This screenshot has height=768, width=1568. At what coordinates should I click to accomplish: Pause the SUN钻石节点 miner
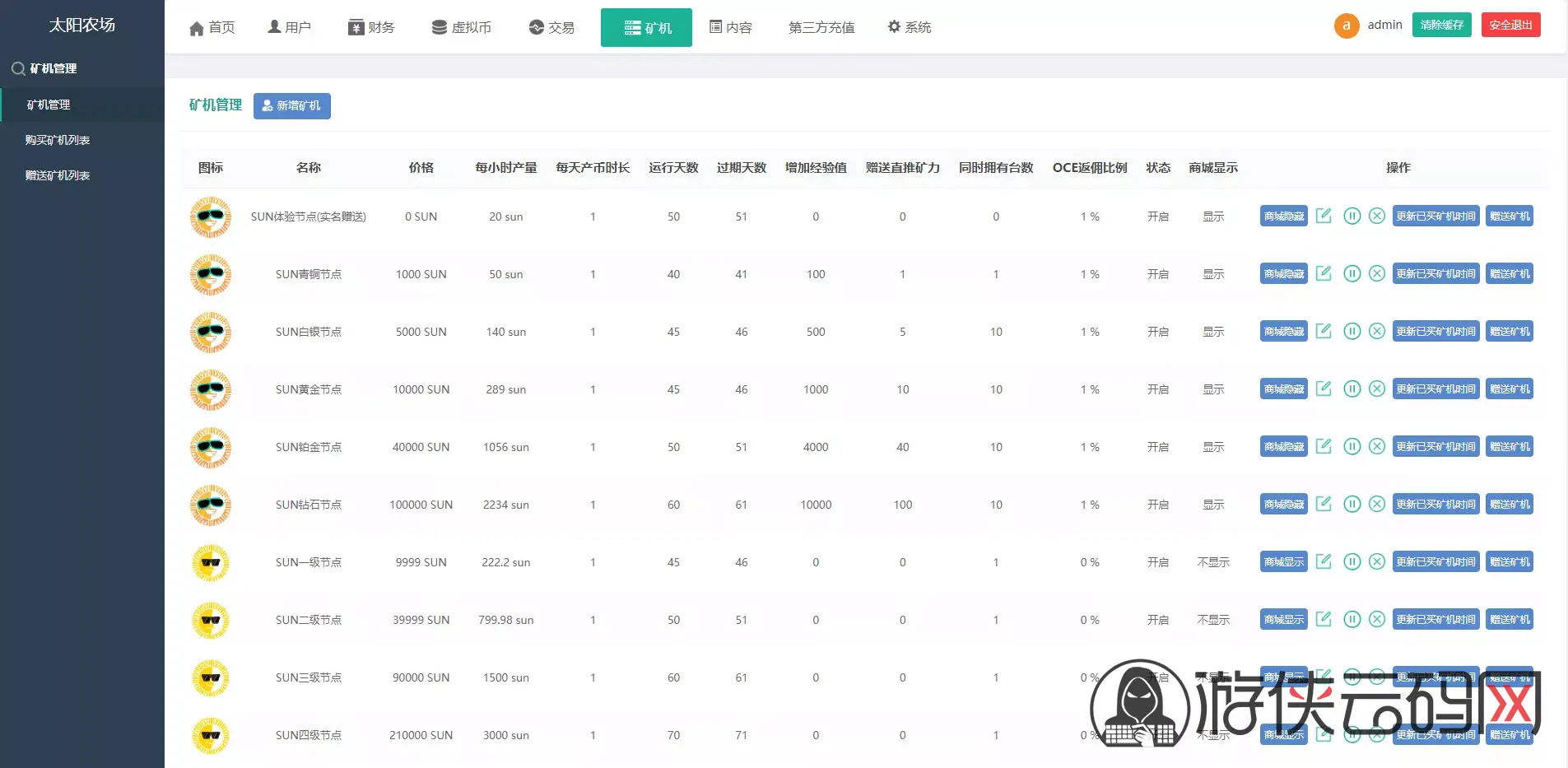tap(1352, 504)
